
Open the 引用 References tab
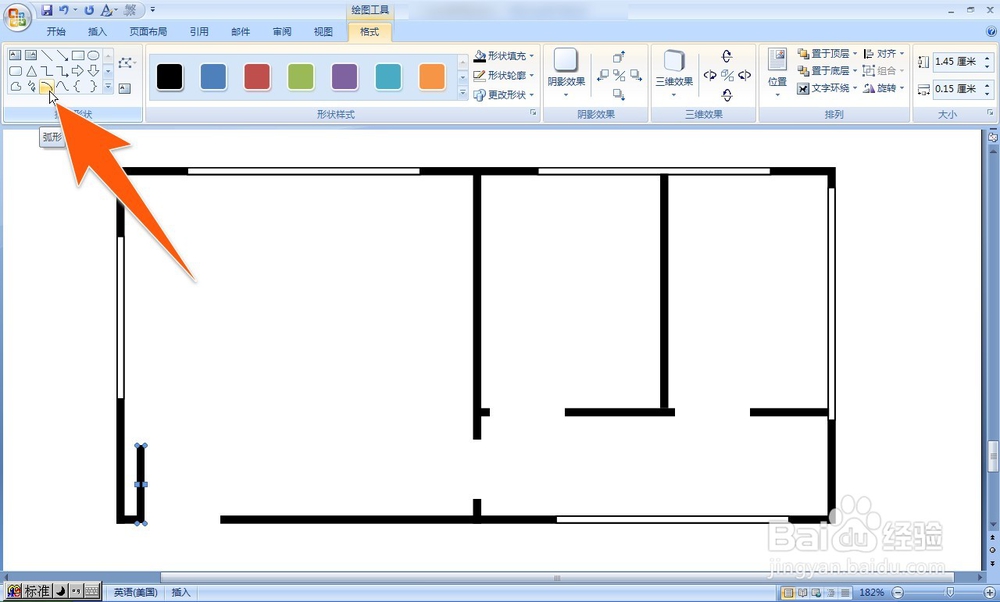[x=199, y=31]
